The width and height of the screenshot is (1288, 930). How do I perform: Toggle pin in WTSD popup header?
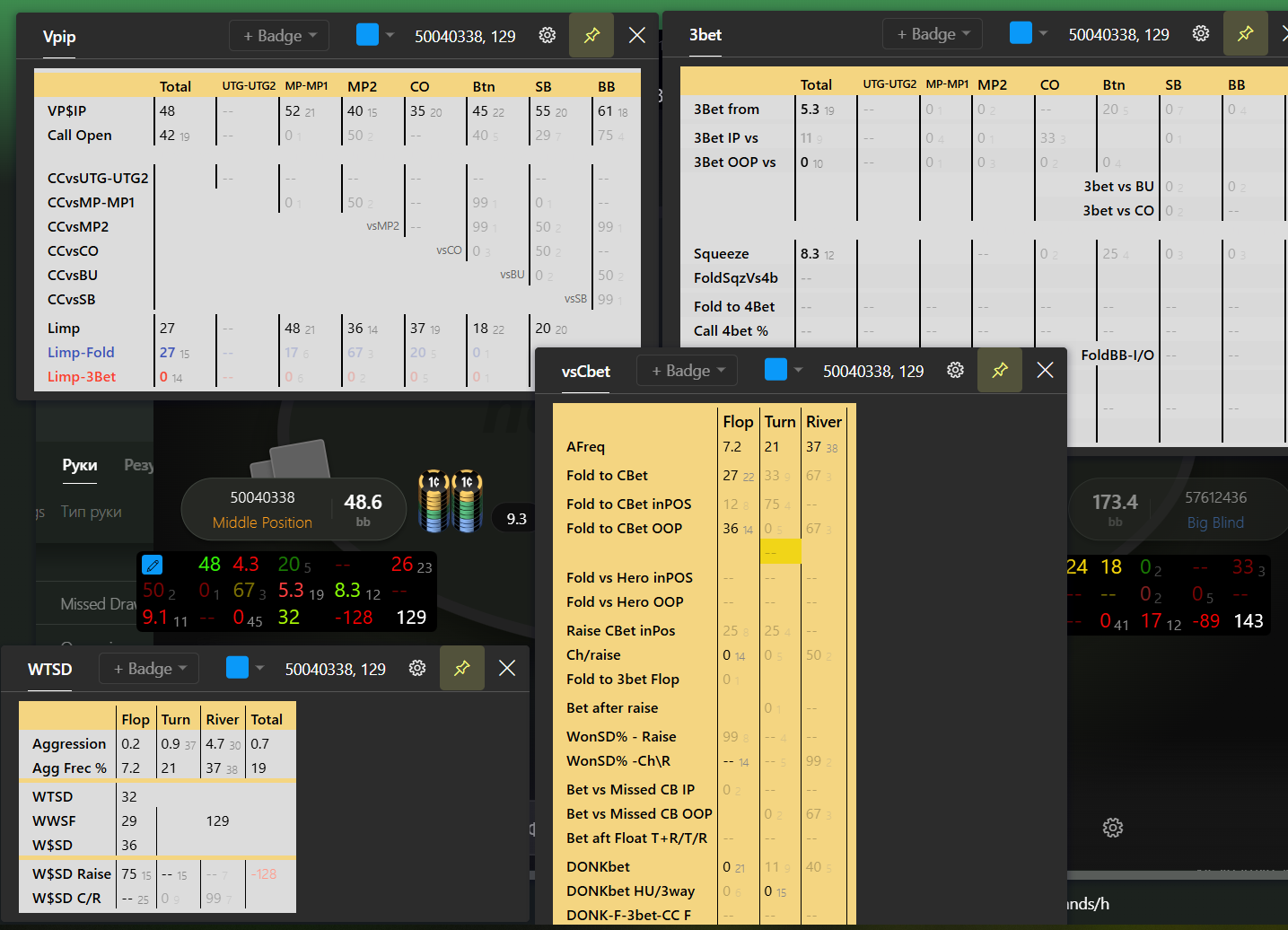[462, 668]
